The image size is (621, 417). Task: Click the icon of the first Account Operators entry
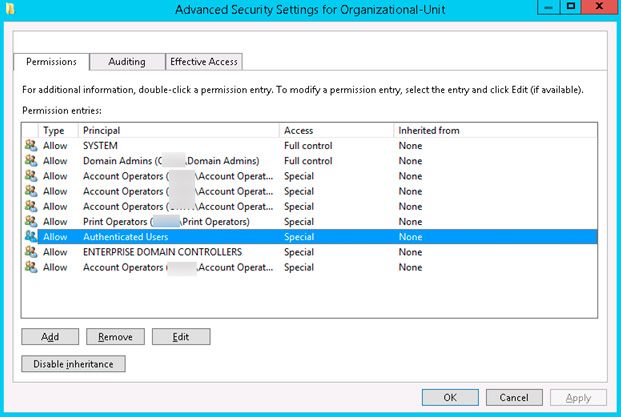click(30, 176)
